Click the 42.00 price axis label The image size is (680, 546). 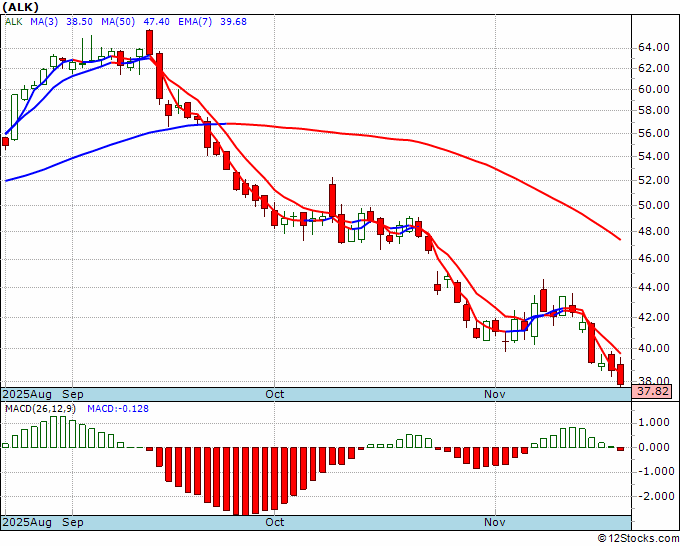tap(654, 317)
